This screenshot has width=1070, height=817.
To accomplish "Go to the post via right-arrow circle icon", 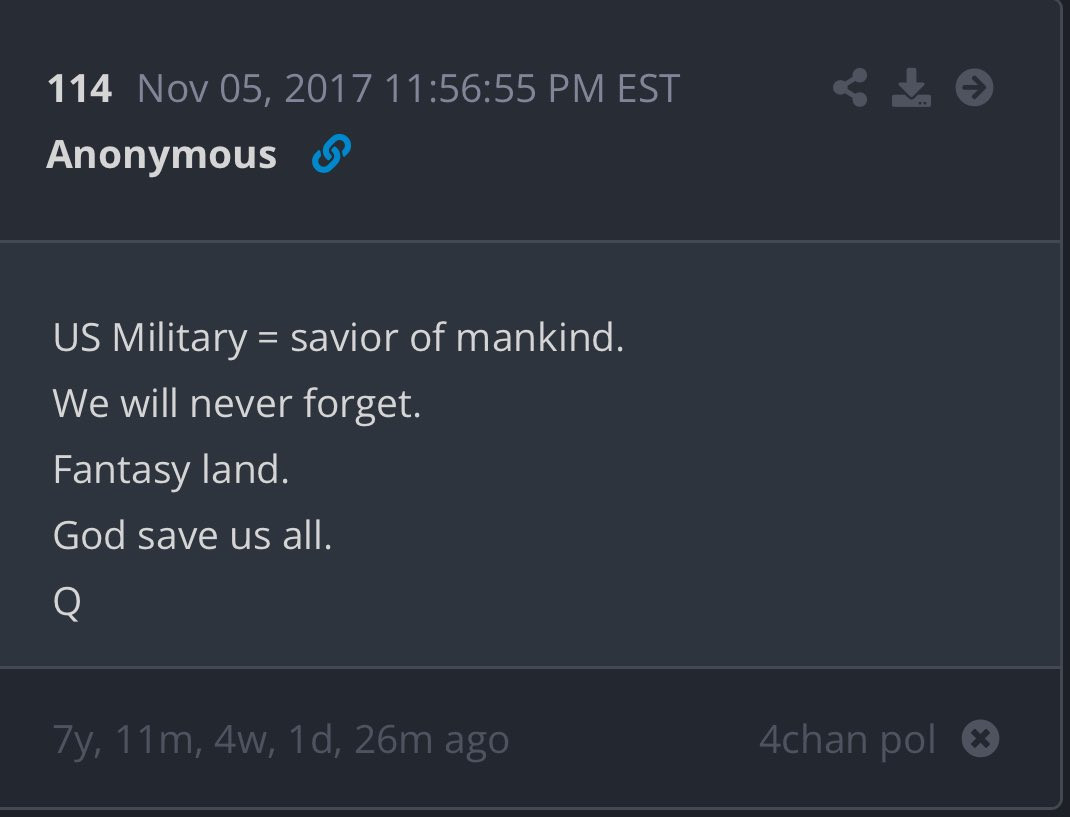I will point(974,89).
